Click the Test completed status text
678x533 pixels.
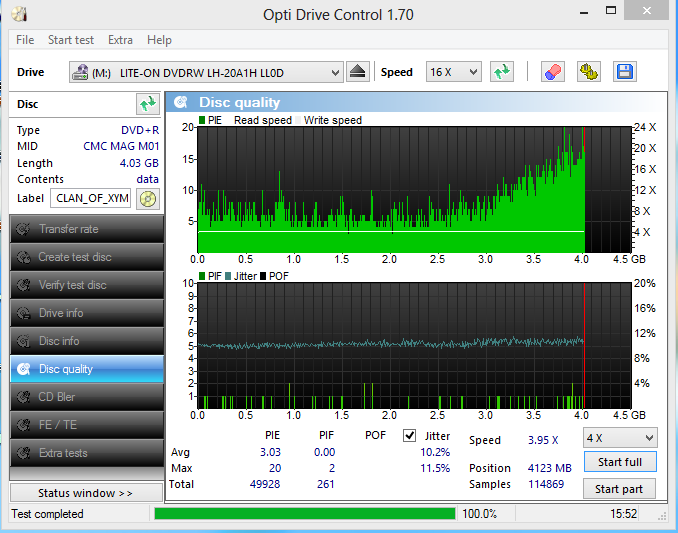pos(47,514)
